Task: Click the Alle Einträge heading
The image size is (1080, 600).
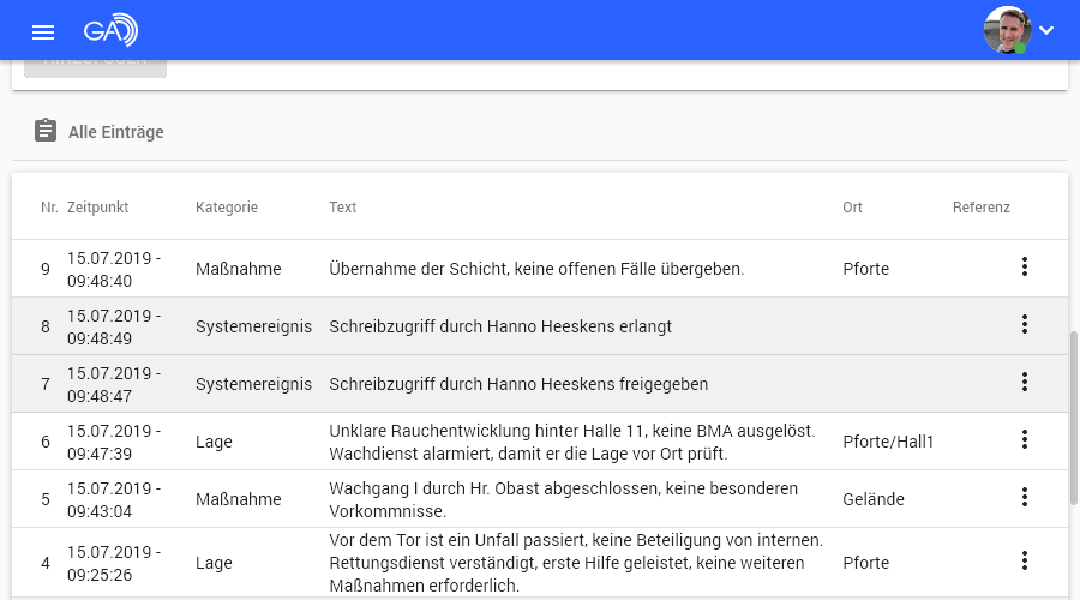Action: (115, 131)
